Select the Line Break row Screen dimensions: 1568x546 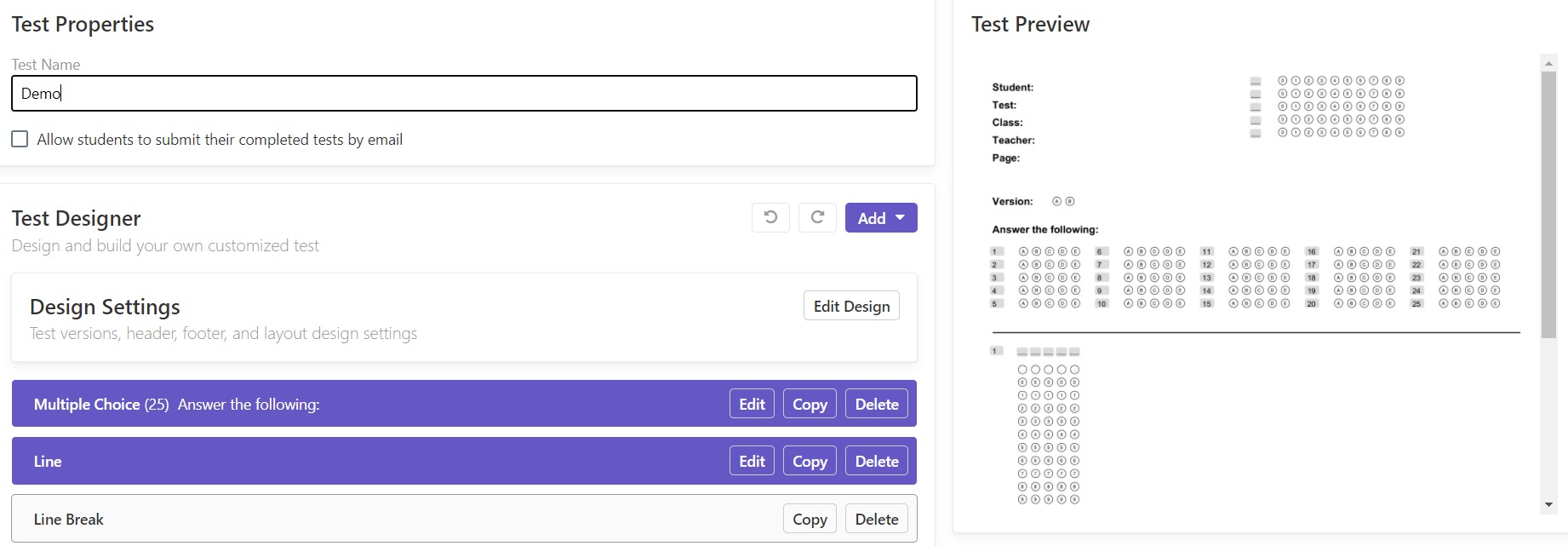[383, 519]
